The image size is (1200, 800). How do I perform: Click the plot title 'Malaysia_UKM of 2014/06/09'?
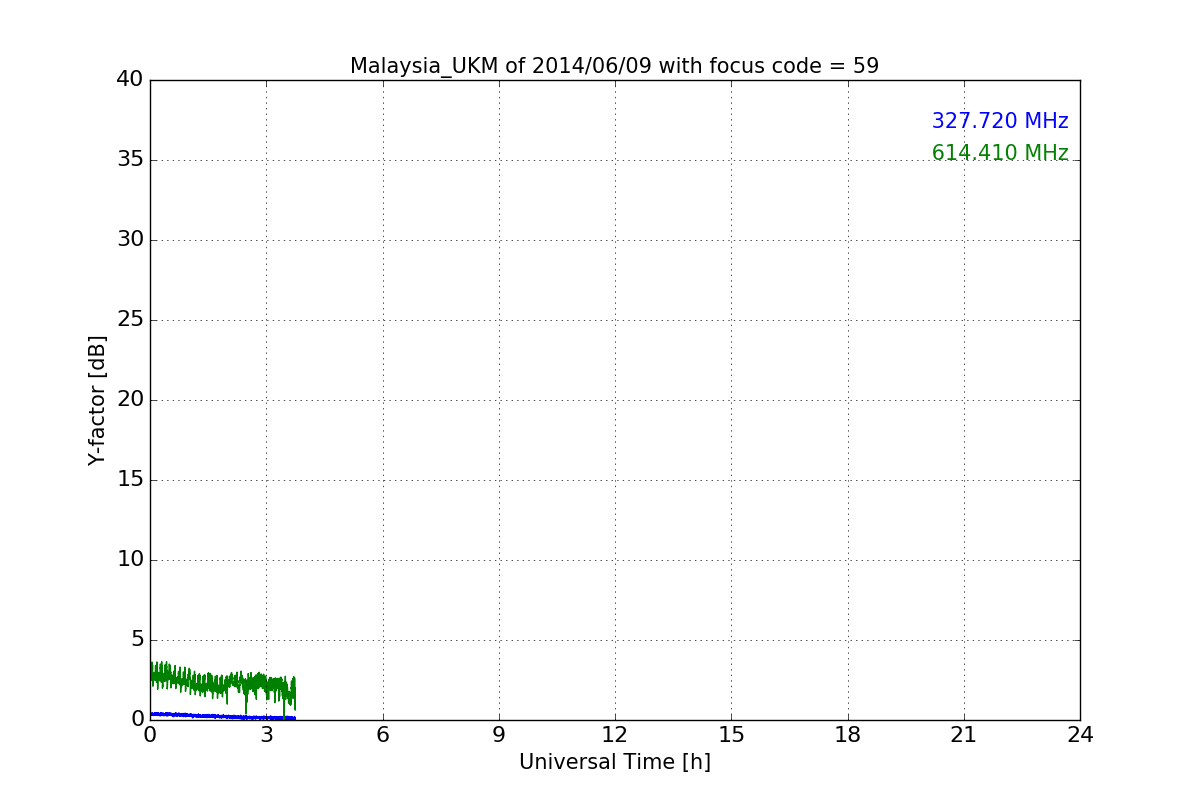[x=614, y=66]
